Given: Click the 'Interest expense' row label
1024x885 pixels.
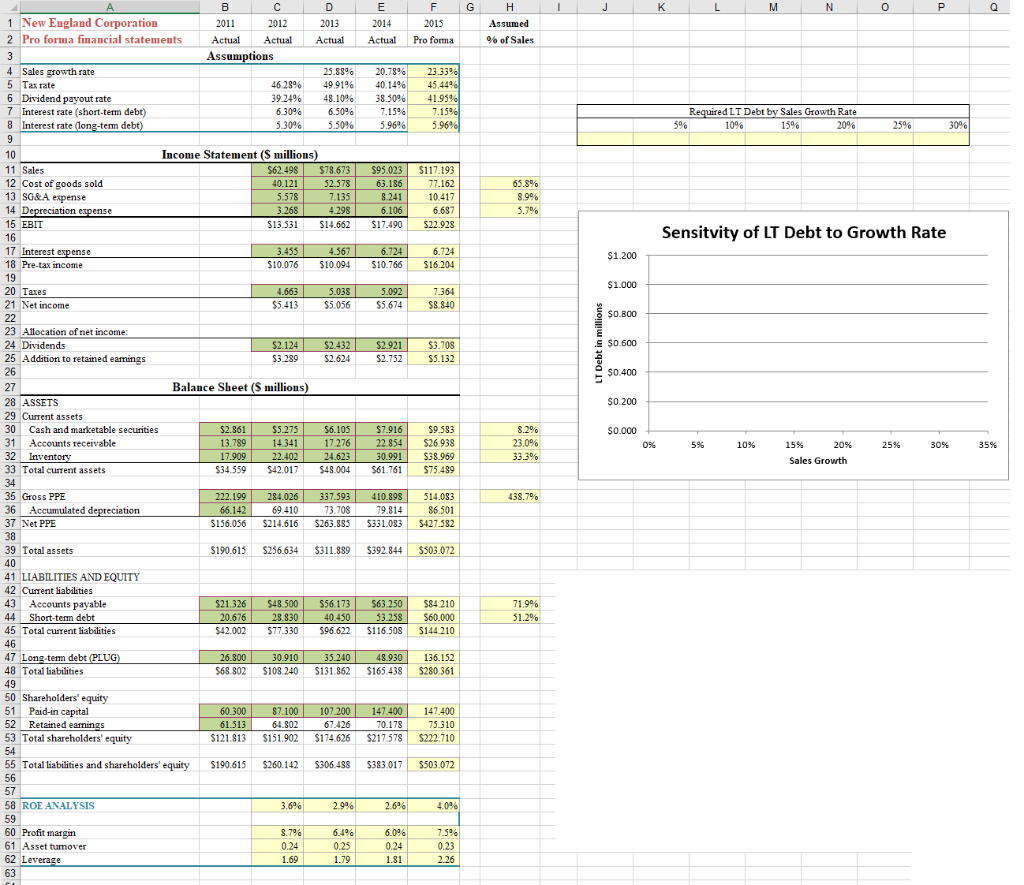Looking at the screenshot, I should point(56,251).
